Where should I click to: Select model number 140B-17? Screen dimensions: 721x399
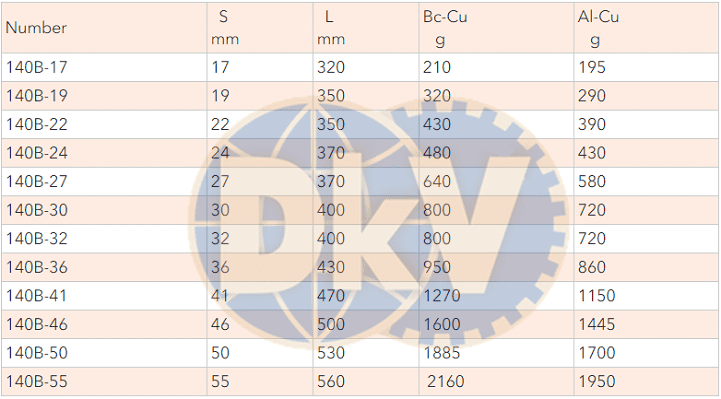pos(36,68)
